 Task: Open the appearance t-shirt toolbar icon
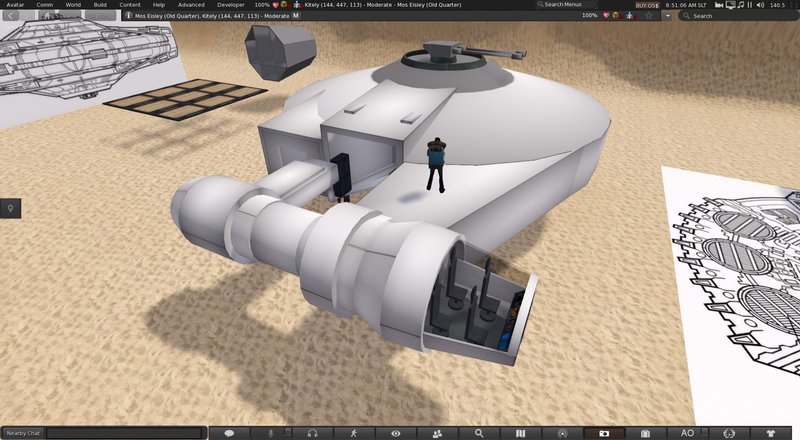coord(770,433)
